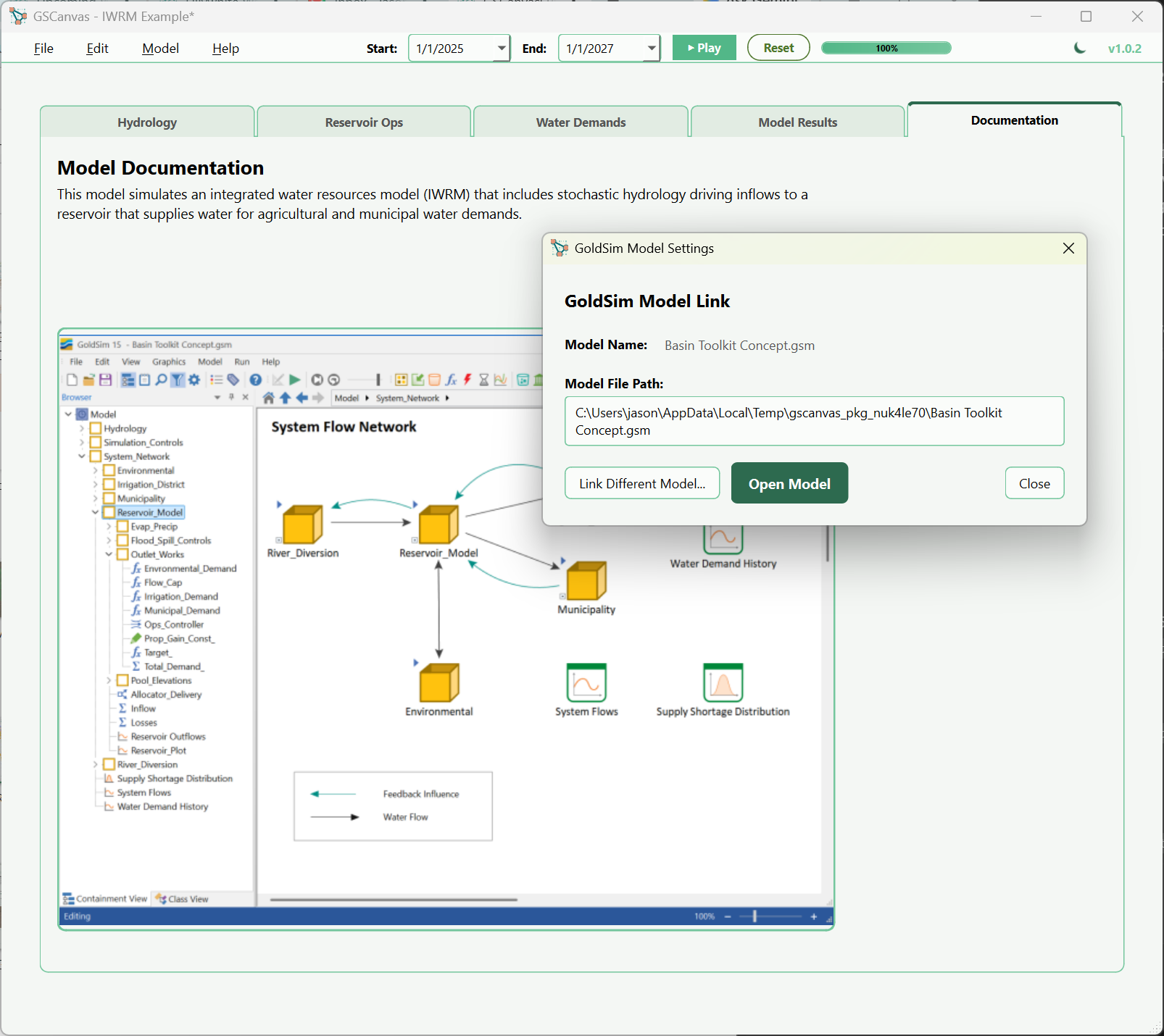Screen dimensions: 1164x1036
Task: Click the red lightning bolt icon in GoldSim toolbar
Action: point(467,380)
